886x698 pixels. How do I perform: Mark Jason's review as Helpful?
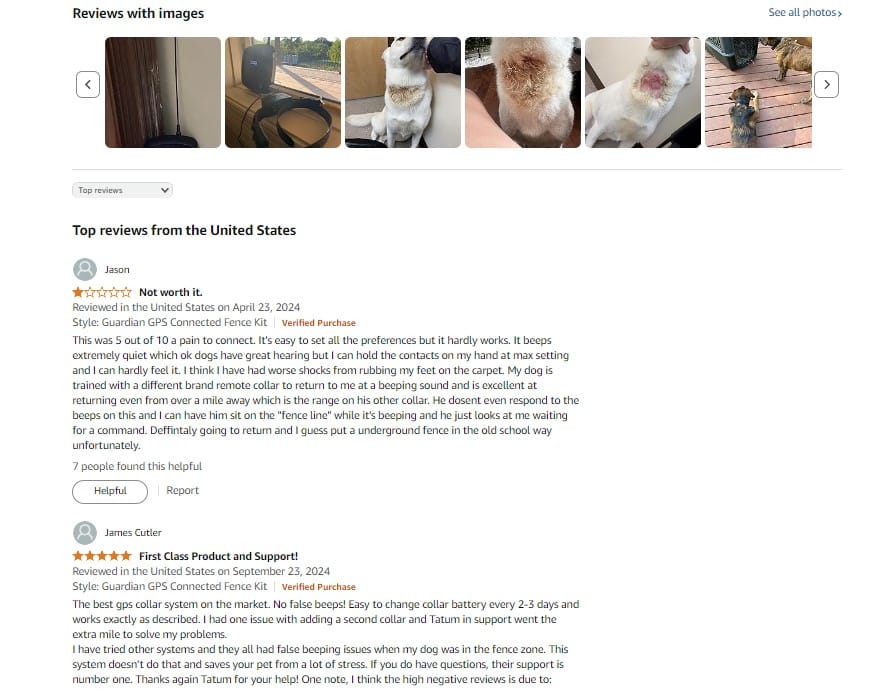coord(110,491)
